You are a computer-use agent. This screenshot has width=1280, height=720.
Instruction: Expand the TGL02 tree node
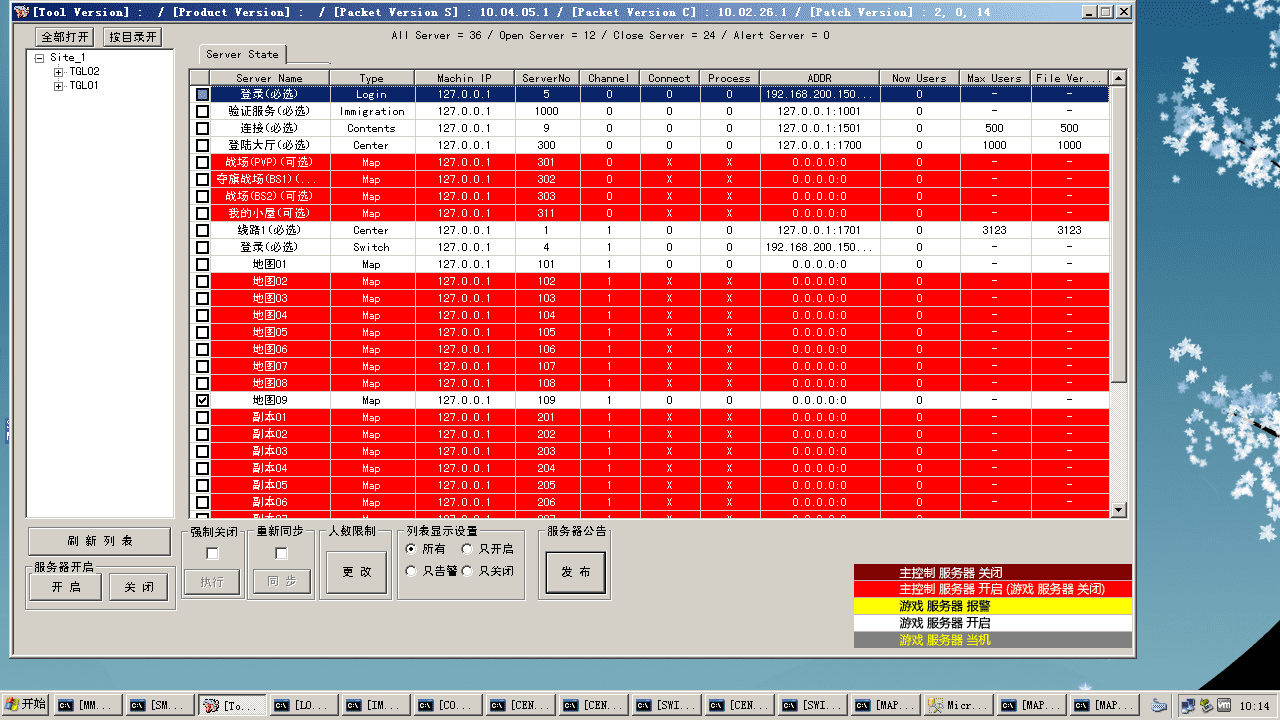click(x=59, y=72)
